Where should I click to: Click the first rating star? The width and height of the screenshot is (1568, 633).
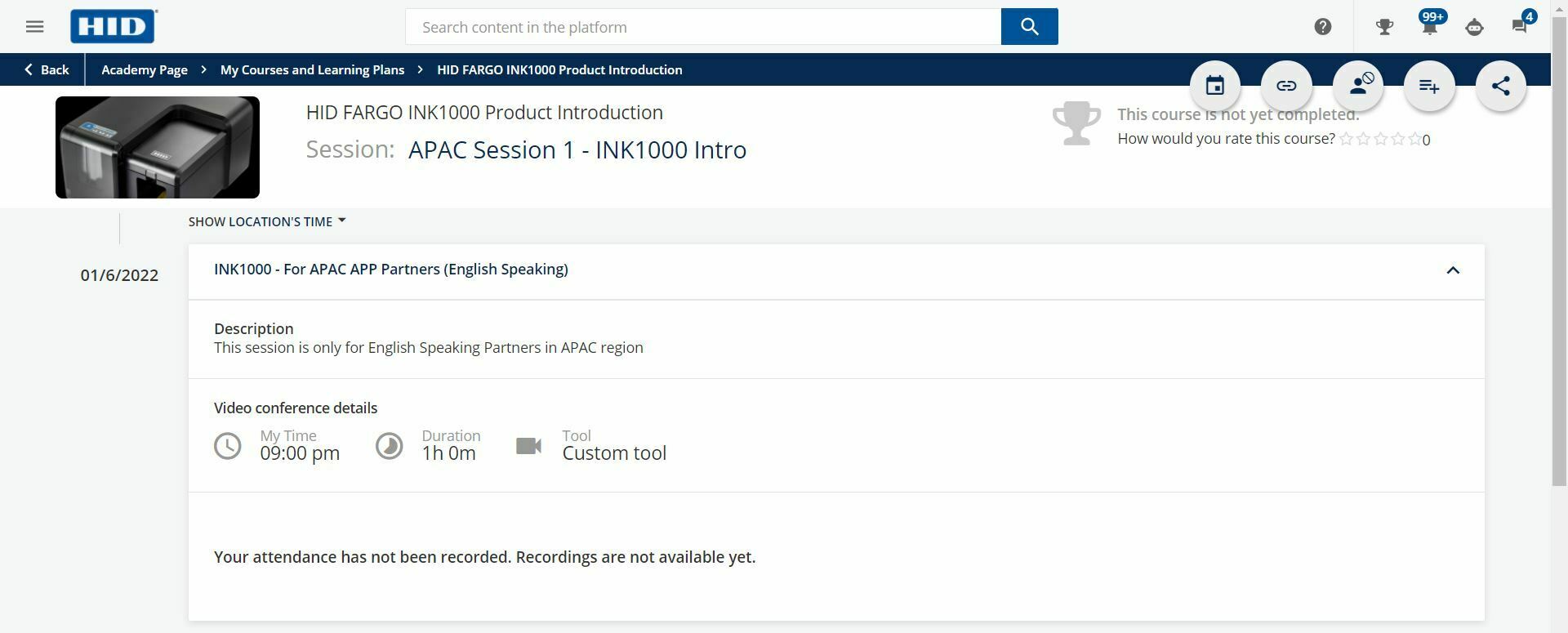(x=1347, y=139)
